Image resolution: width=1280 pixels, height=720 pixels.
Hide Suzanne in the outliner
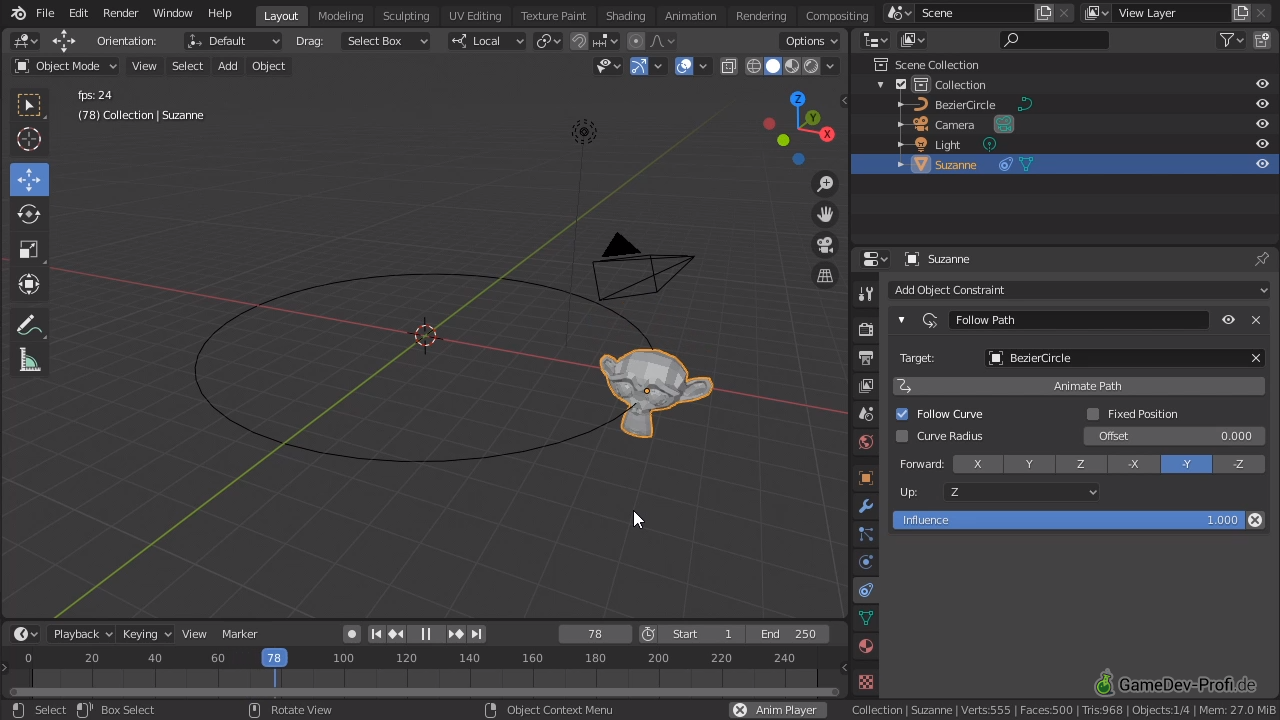1262,164
